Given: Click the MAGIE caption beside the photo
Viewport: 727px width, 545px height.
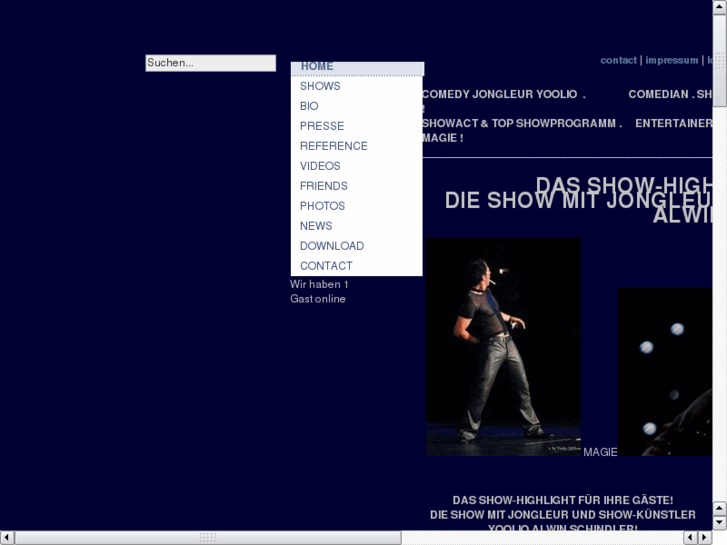Looking at the screenshot, I should (x=600, y=452).
